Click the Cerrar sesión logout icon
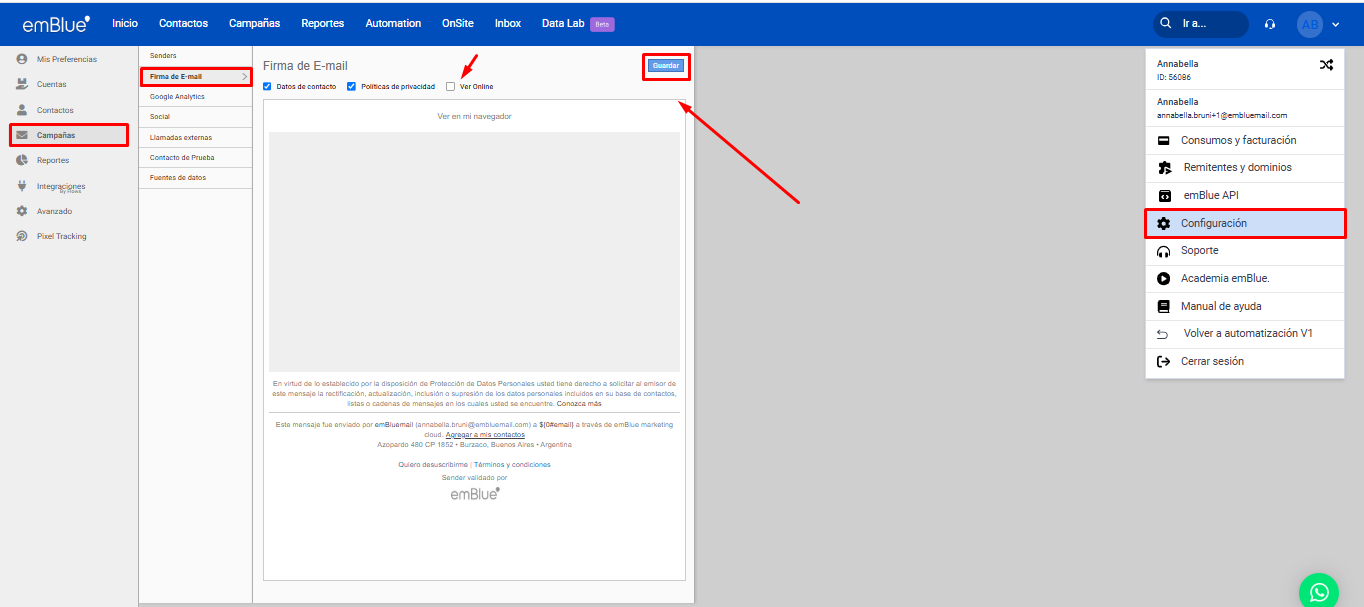Screen dimensions: 1364x607 (x=1164, y=362)
